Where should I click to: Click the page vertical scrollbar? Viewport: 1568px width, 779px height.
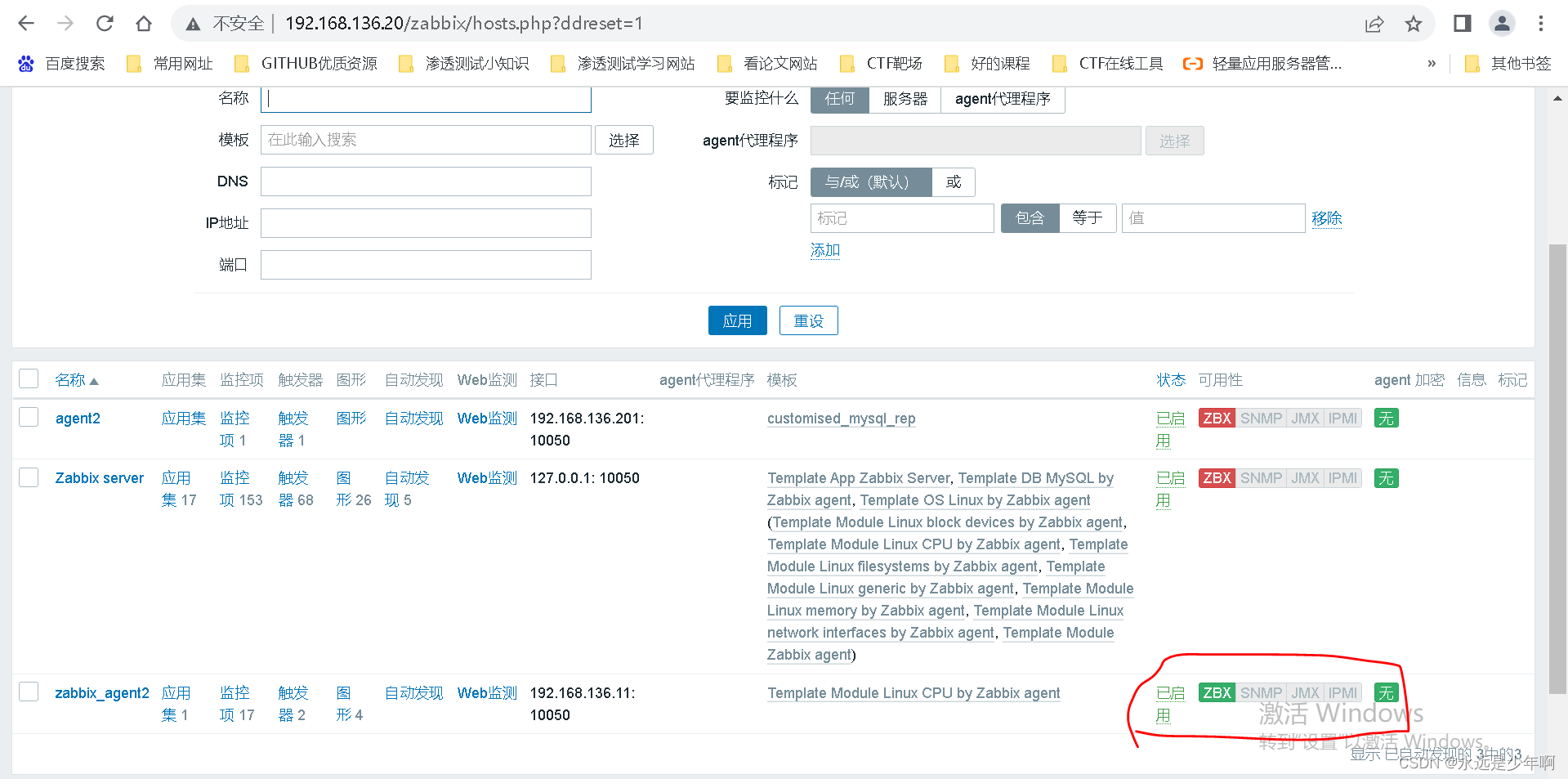coord(1558,468)
